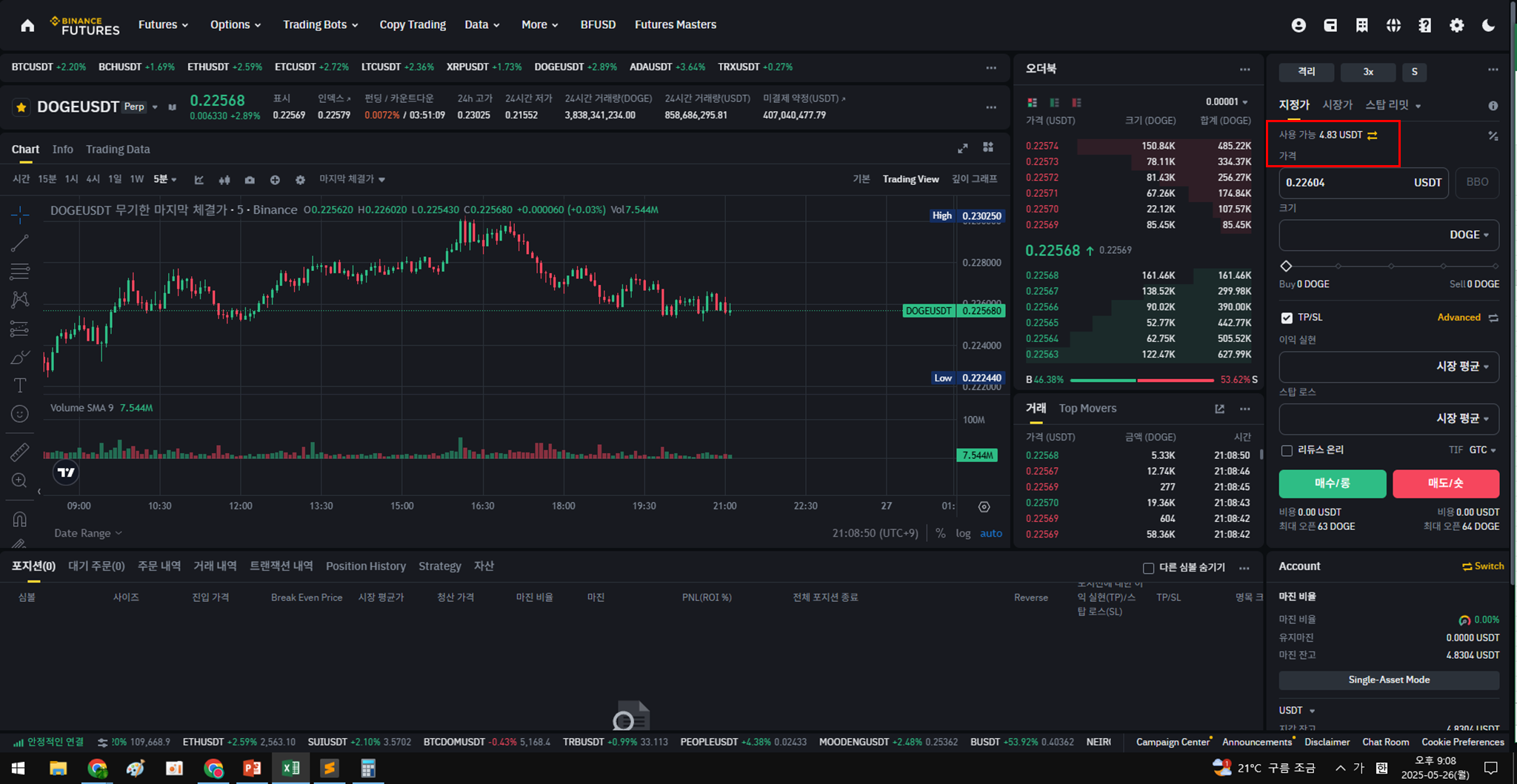
Task: Click the home icon in the top bar
Action: [27, 25]
